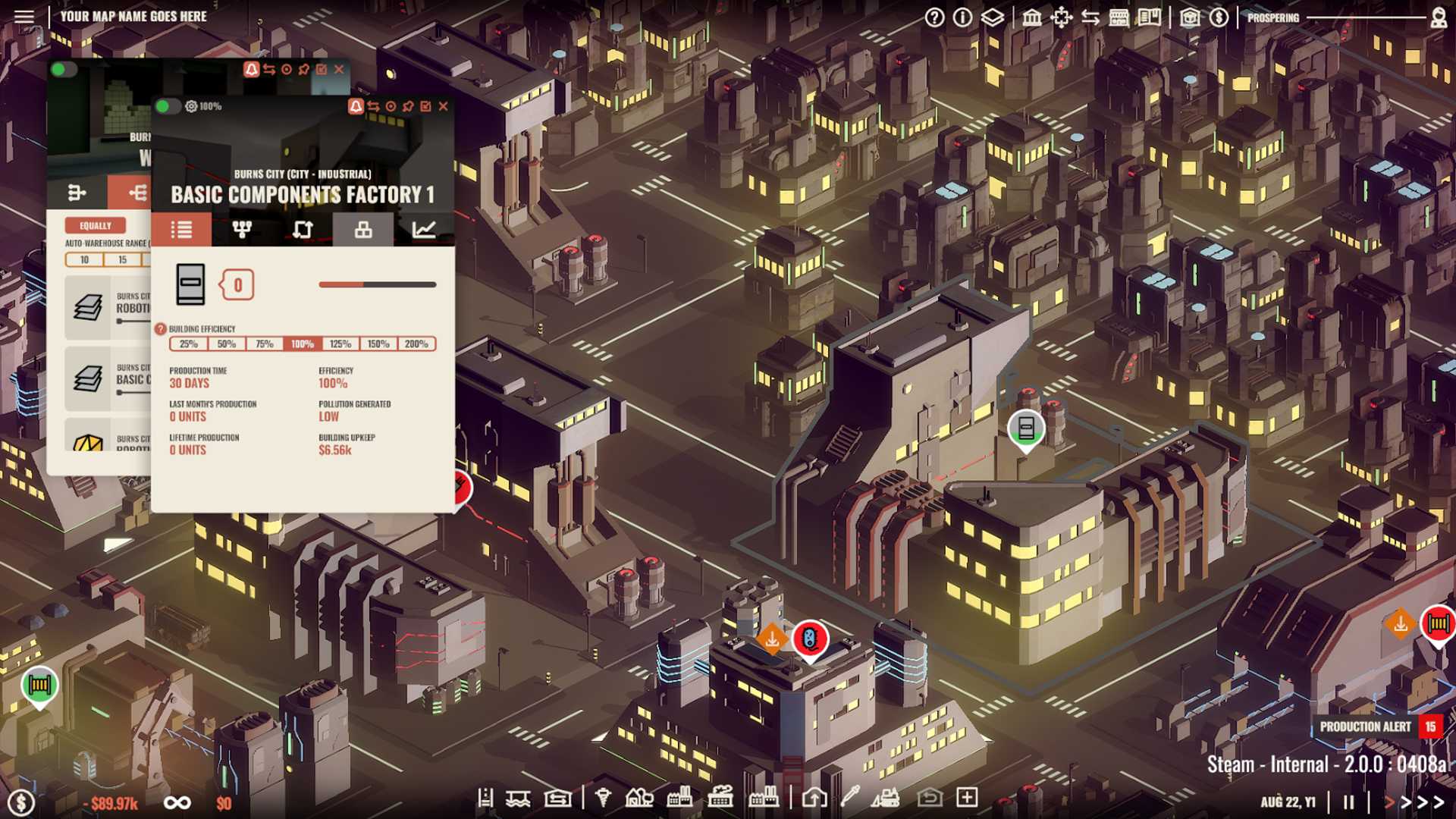
Task: Expand the statistics graph tab of the factory
Action: pos(424,228)
